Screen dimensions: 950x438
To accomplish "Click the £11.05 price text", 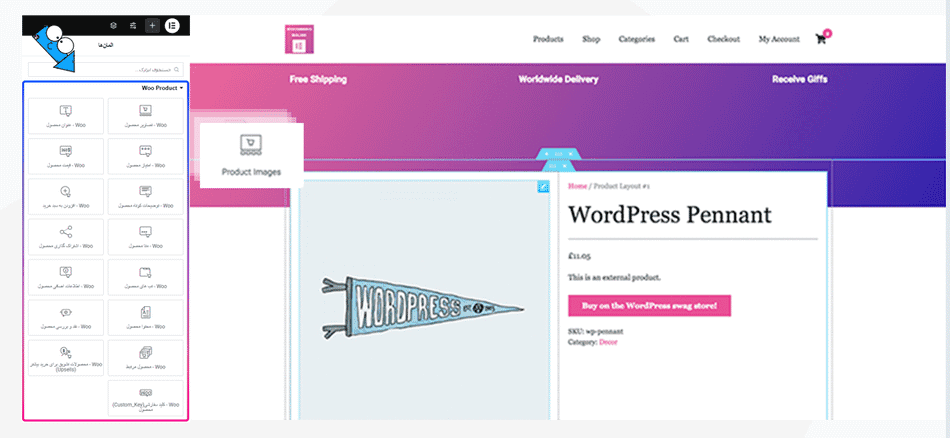I will [x=579, y=256].
